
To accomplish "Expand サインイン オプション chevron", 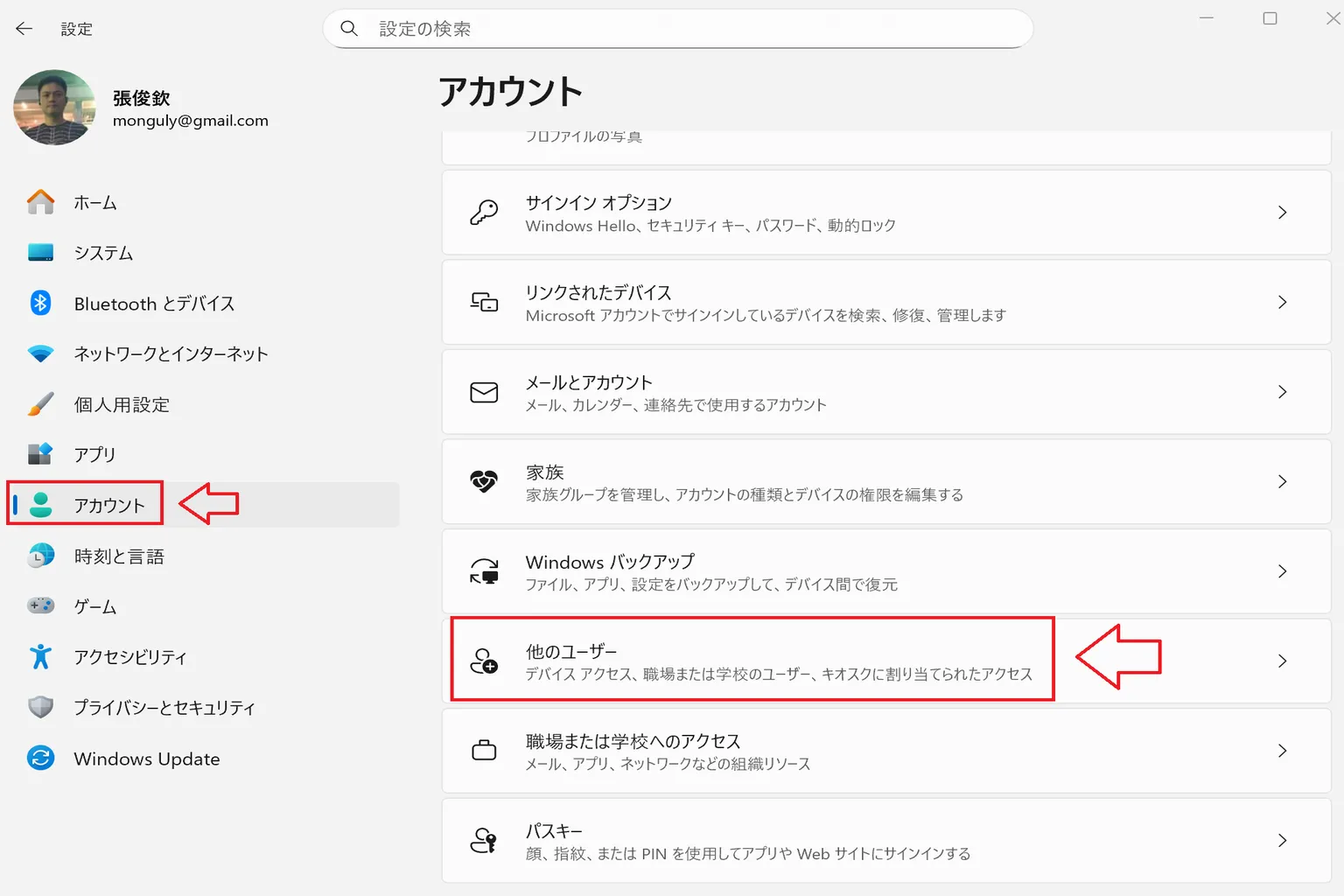I will [x=1282, y=213].
